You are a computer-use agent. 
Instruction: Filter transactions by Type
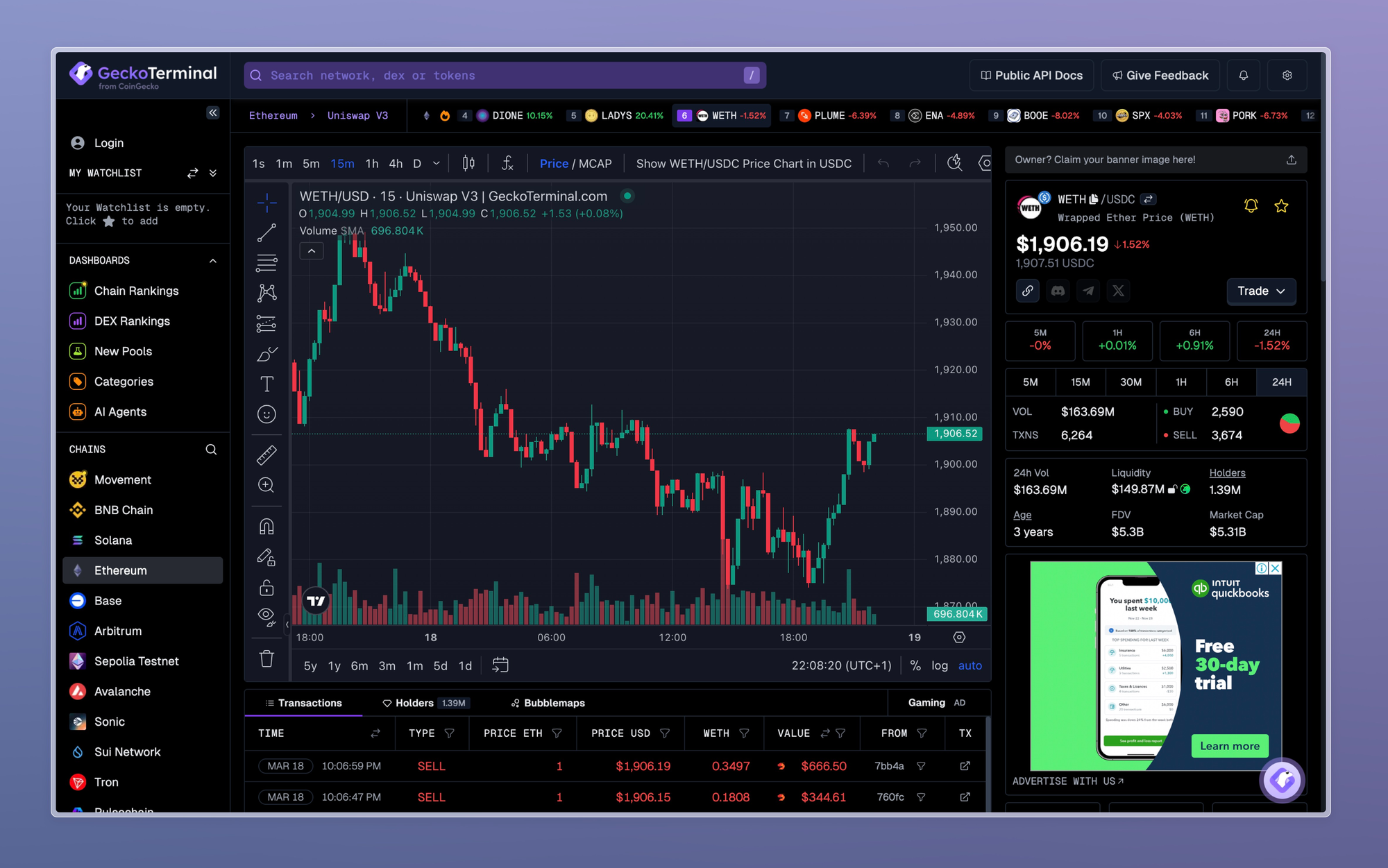450,733
